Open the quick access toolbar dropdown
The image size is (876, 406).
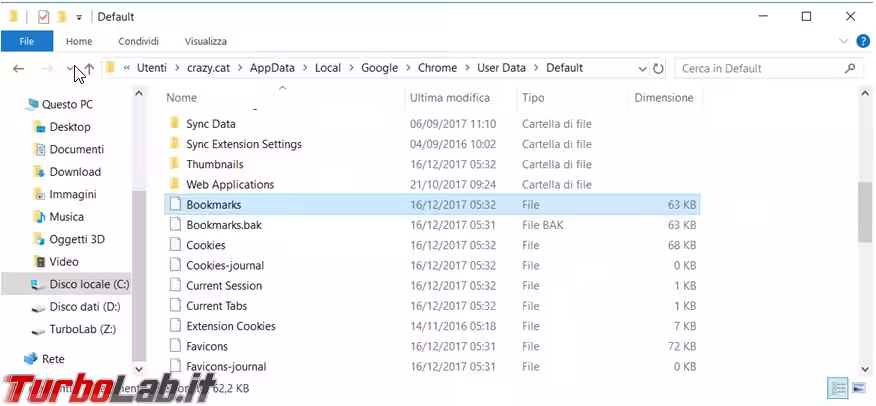(x=79, y=17)
